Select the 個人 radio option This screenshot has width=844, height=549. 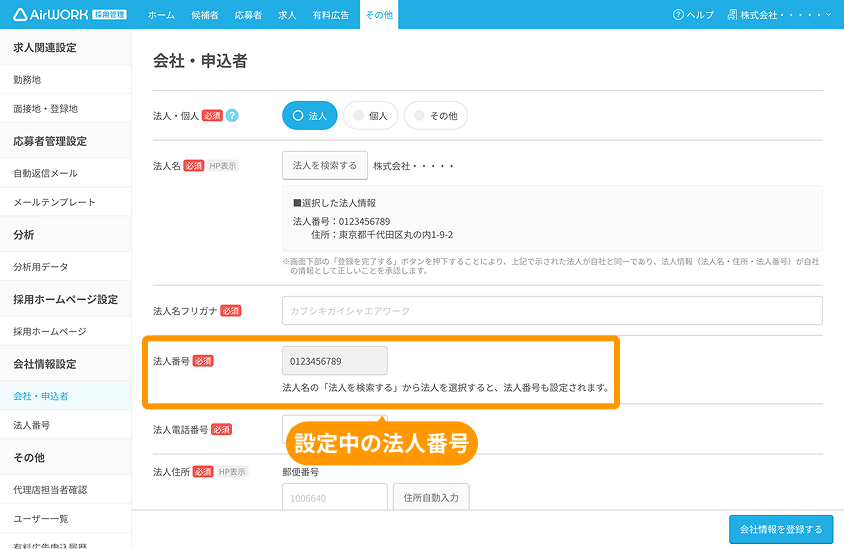pos(370,116)
